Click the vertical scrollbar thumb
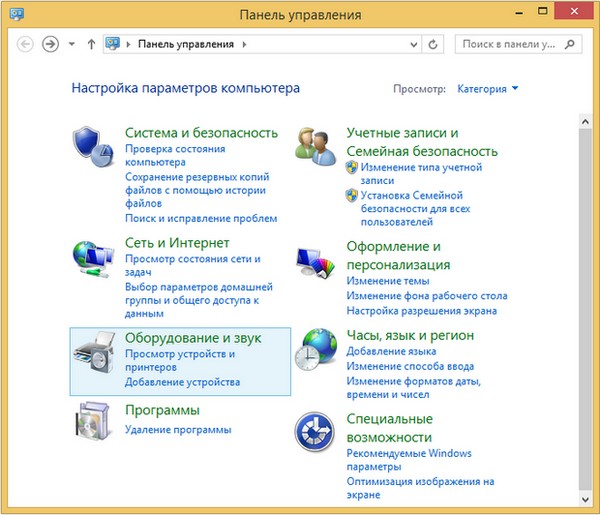 click(585, 309)
